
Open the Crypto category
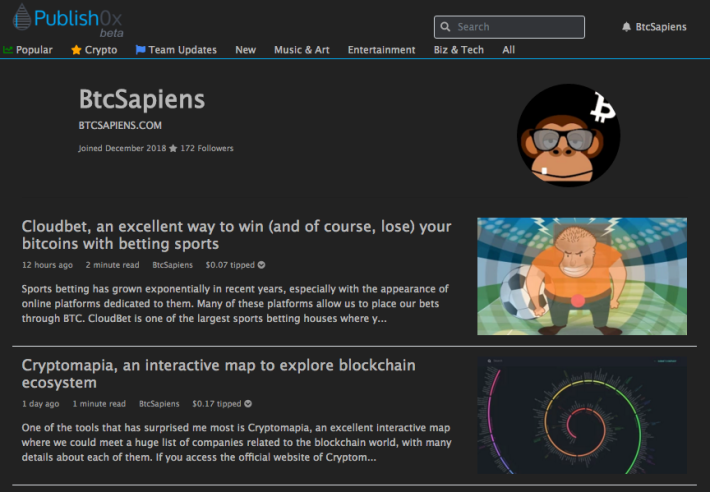point(101,50)
